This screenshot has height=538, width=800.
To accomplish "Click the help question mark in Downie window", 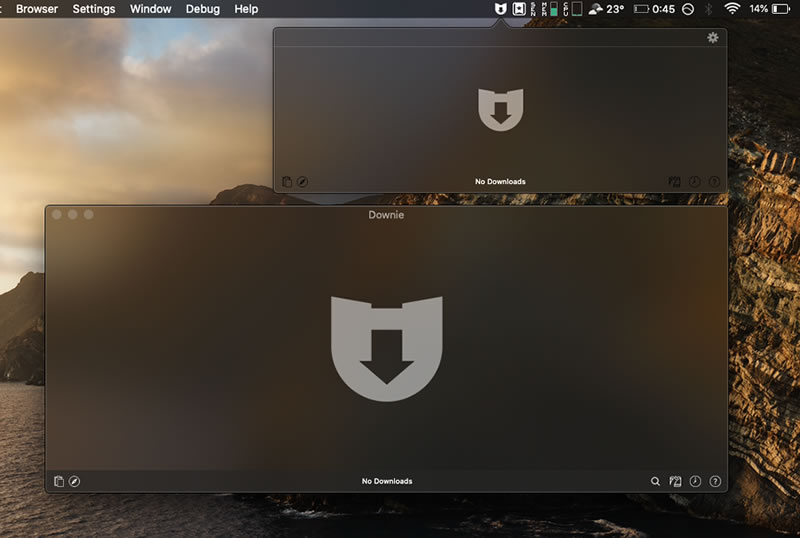I will pos(715,481).
